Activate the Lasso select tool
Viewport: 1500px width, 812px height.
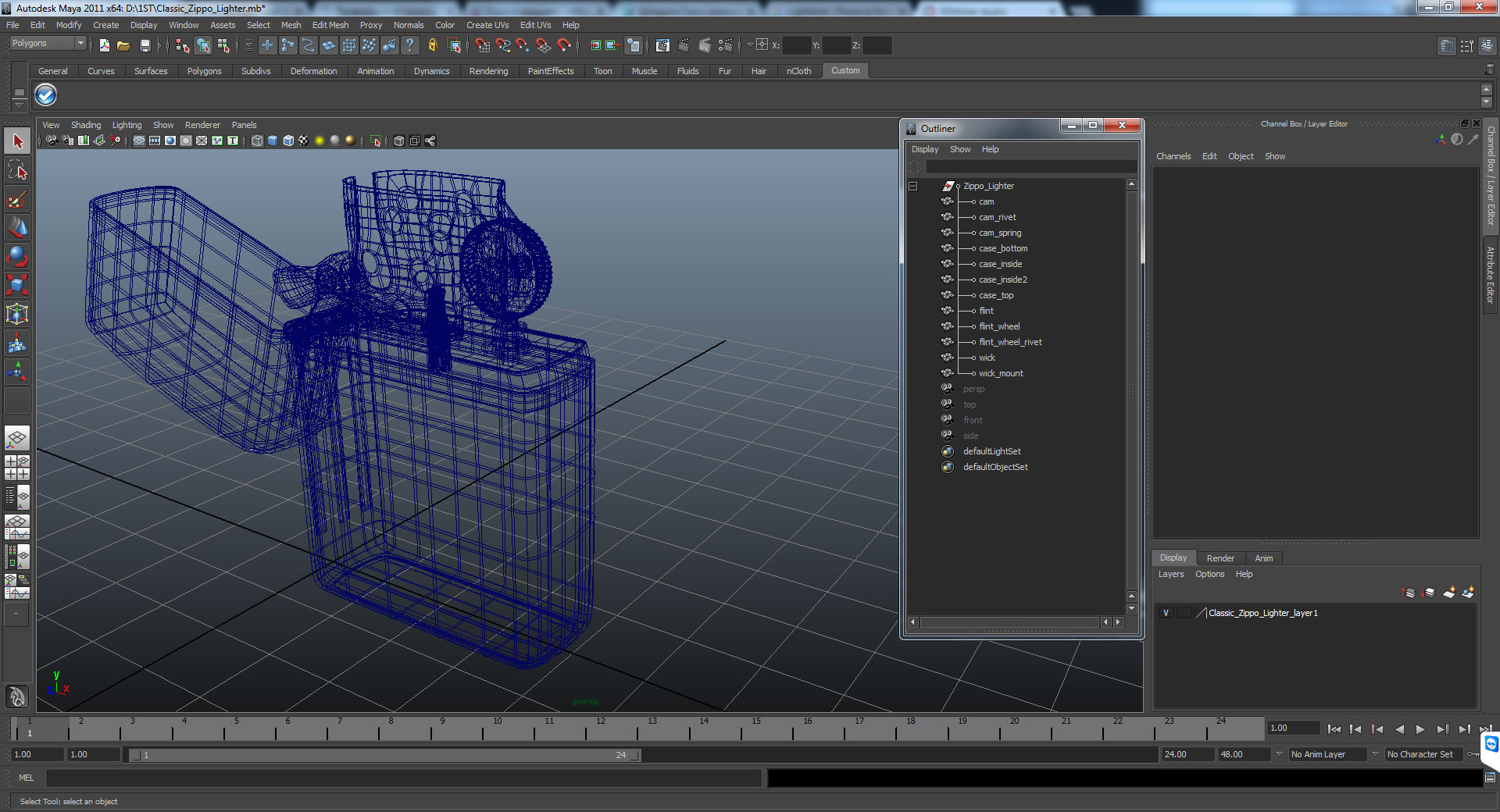point(17,170)
